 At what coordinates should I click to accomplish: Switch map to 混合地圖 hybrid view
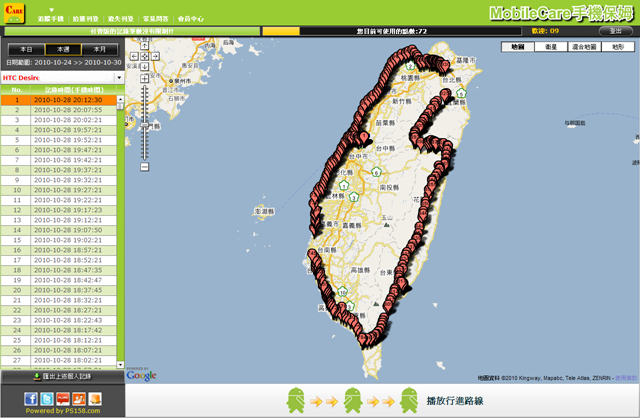point(584,47)
